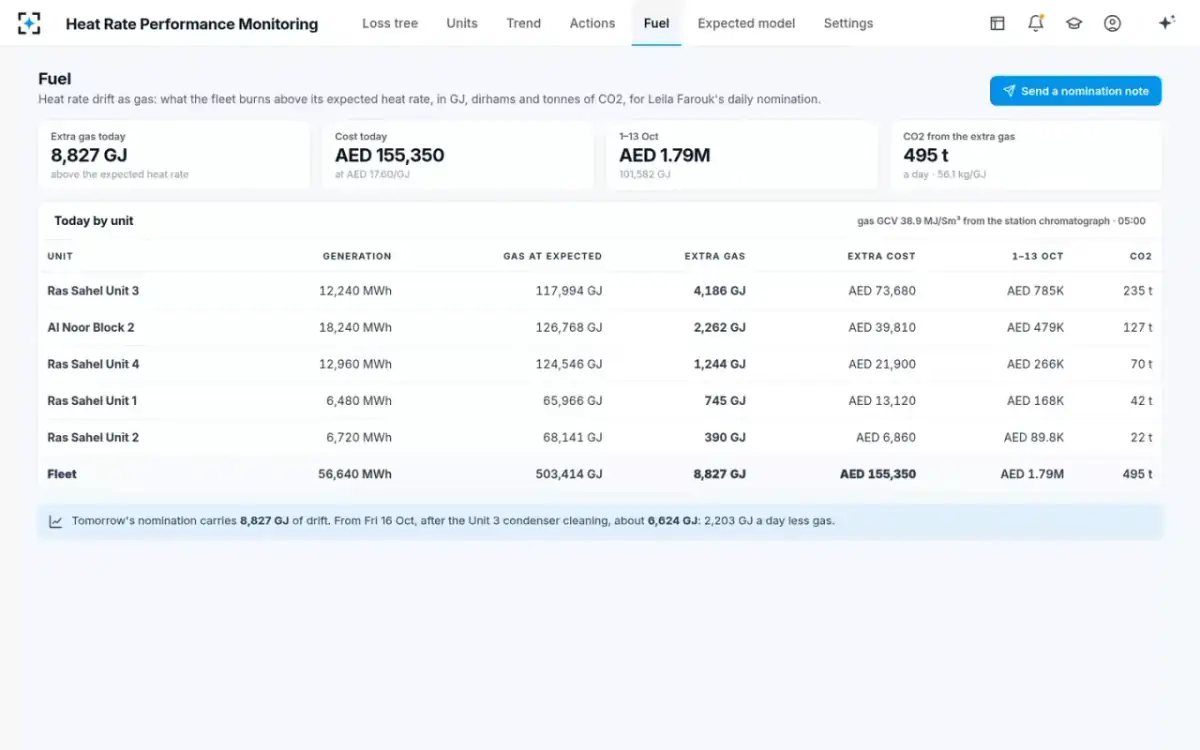The image size is (1200, 750).
Task: Open the Settings tab
Action: tap(848, 23)
